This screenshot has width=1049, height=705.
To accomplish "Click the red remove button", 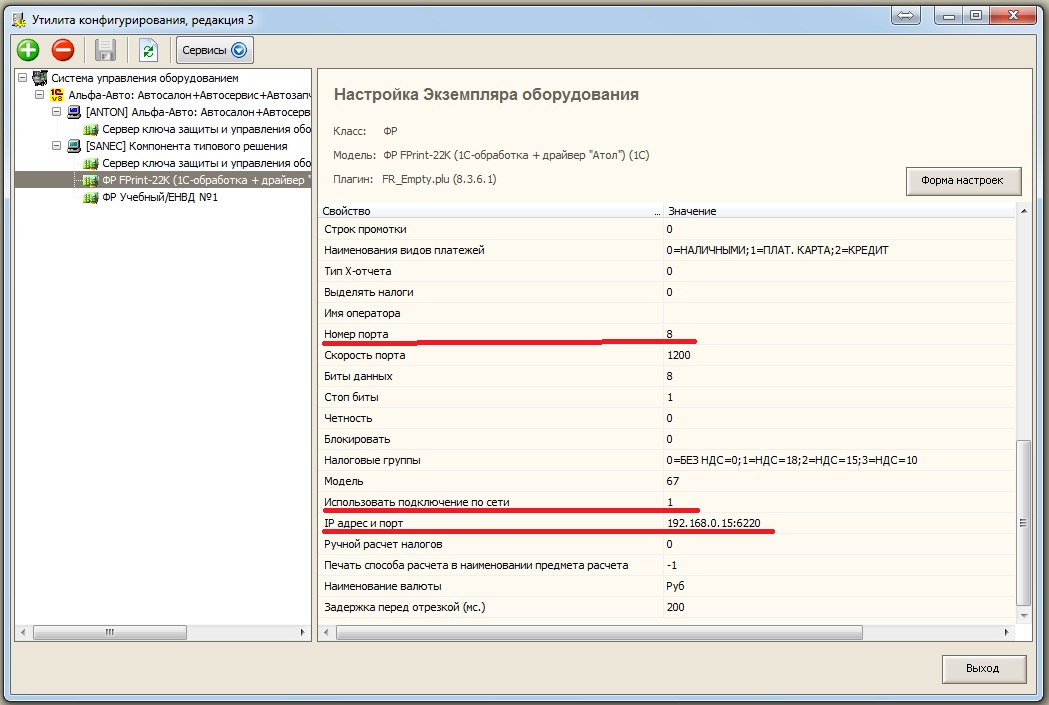I will (63, 50).
